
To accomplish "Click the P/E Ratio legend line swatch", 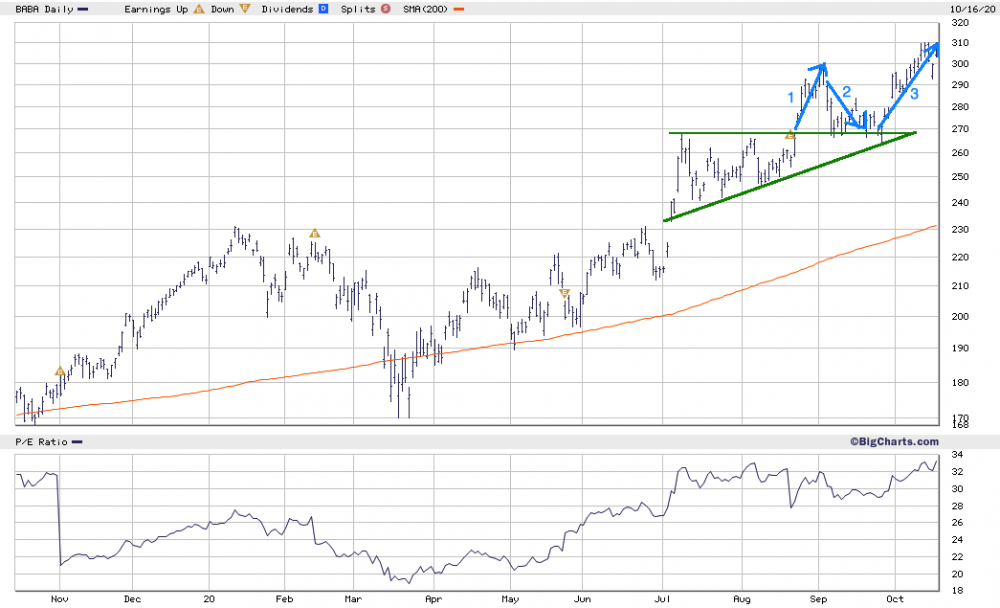I will point(77,442).
